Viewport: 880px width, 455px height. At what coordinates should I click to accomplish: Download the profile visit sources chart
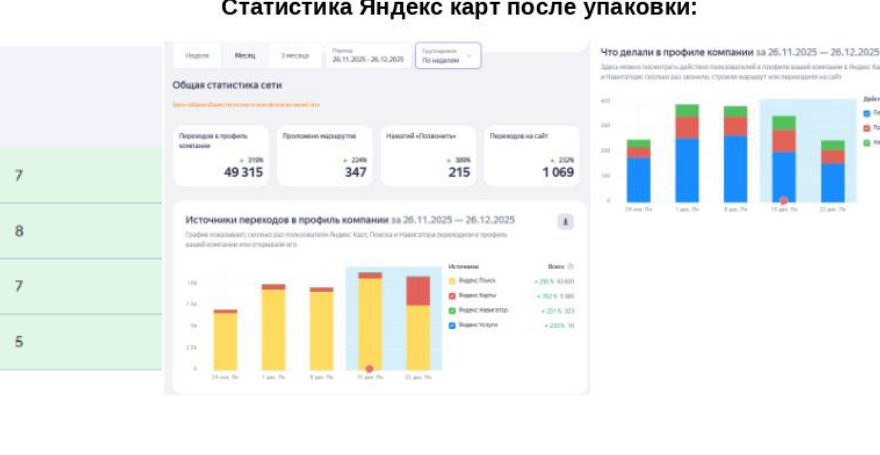coord(565,222)
